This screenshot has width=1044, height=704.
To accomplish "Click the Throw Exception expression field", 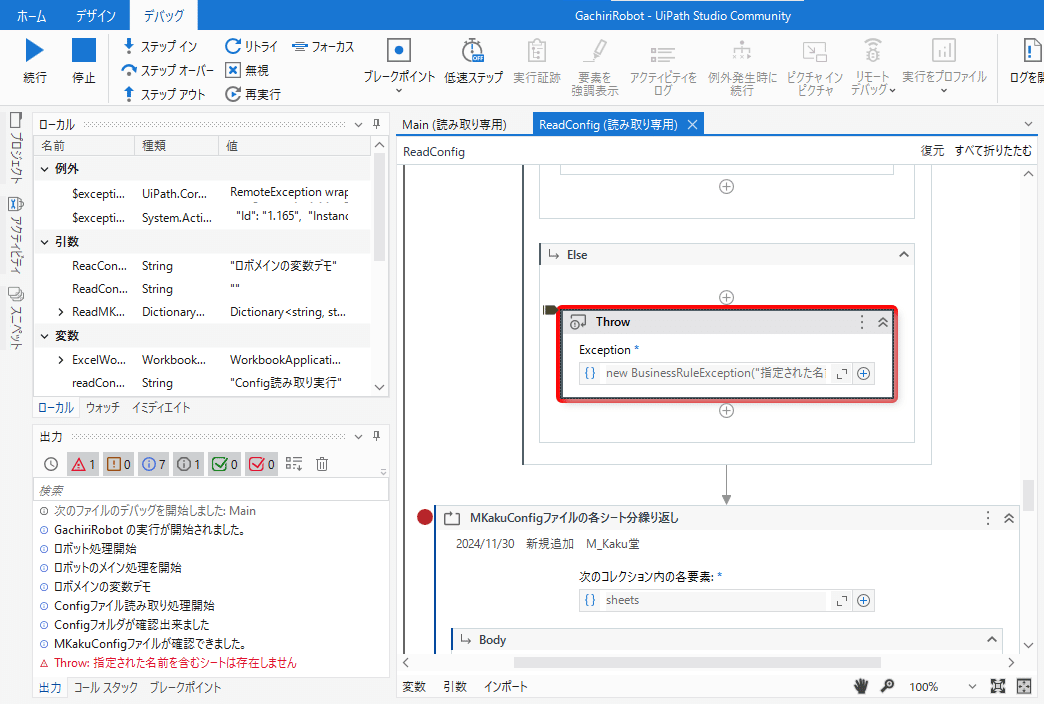I will (715, 374).
